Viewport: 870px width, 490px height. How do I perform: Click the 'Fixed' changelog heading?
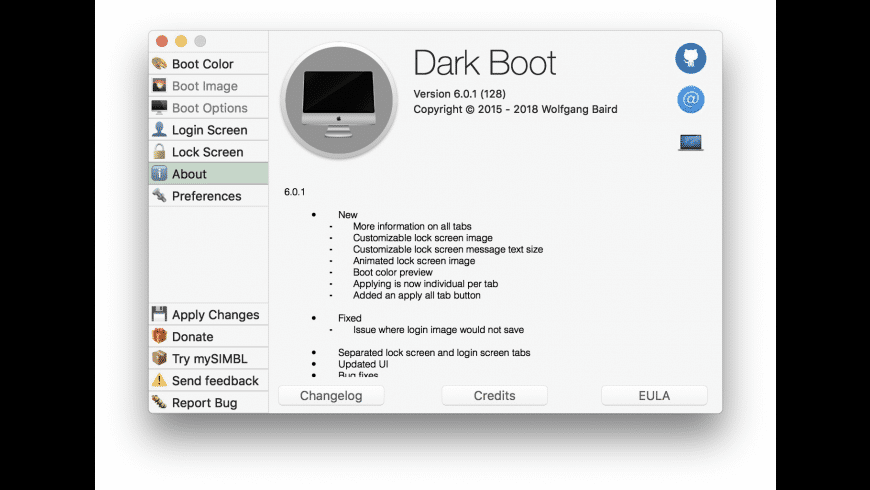[350, 318]
